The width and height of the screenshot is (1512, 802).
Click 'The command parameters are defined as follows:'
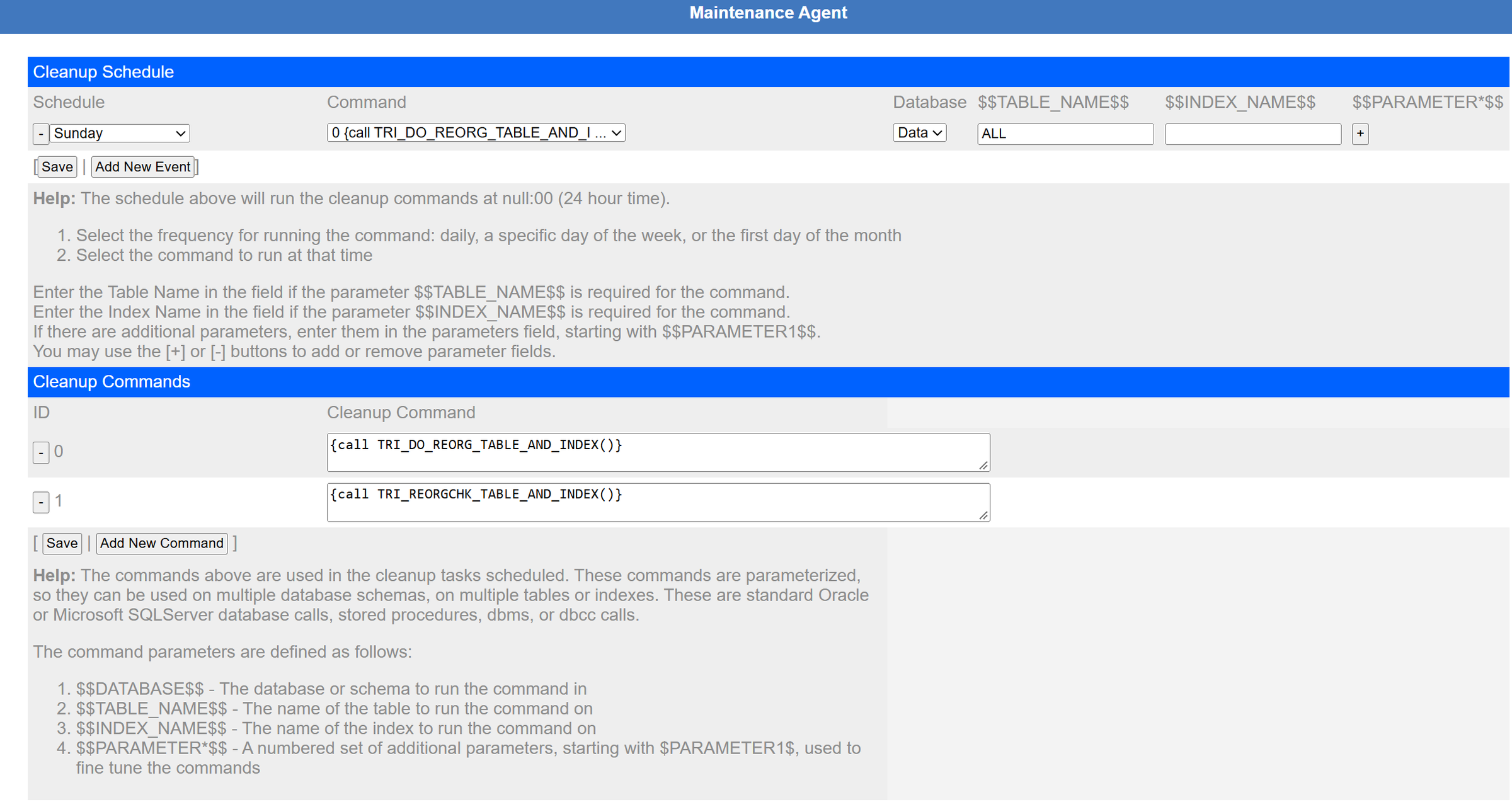pyautogui.click(x=222, y=651)
